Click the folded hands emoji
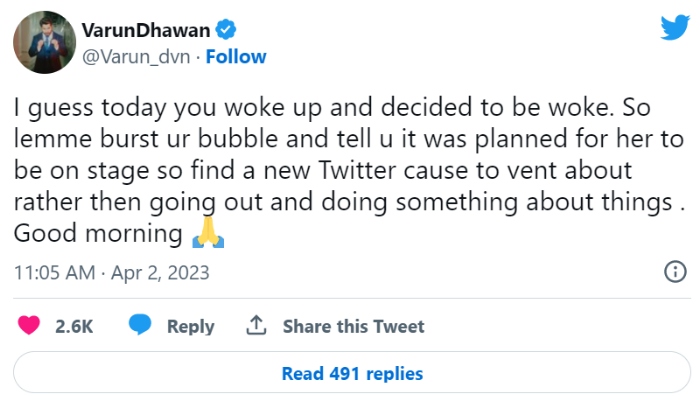Viewport: 700px width, 411px height. [208, 236]
